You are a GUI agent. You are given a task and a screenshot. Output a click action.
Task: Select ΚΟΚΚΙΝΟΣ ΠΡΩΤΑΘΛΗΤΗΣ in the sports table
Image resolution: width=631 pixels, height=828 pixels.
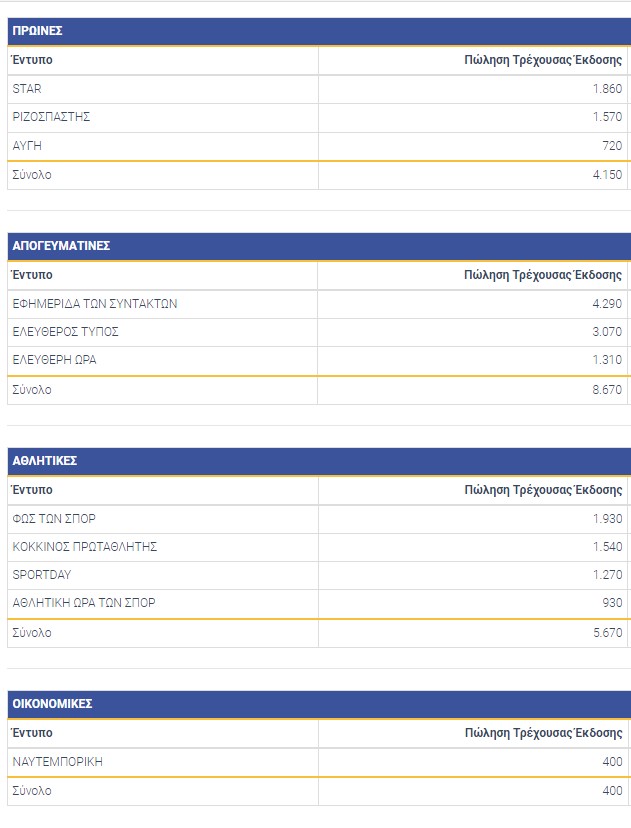pos(85,547)
